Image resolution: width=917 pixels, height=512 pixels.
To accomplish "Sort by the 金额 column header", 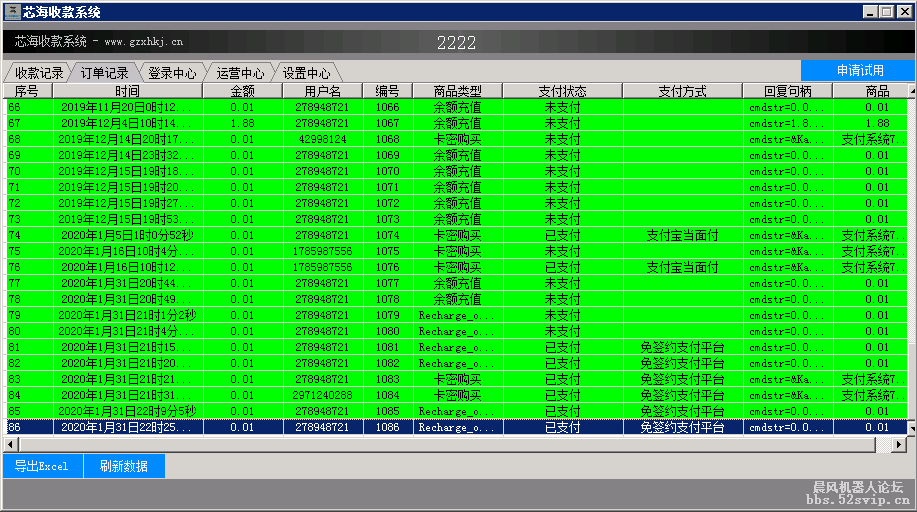I will [x=242, y=91].
